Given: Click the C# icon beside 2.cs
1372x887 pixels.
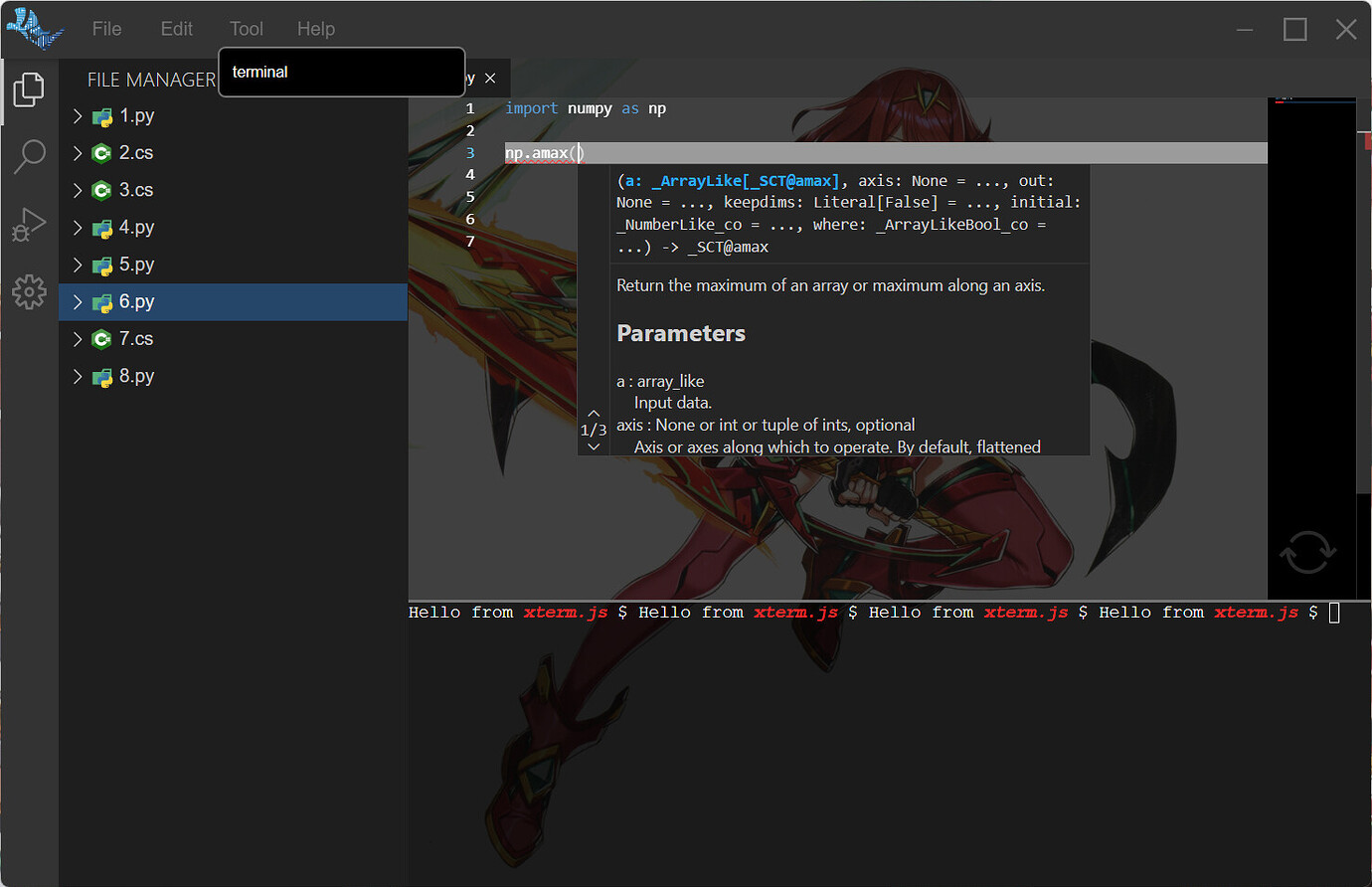Looking at the screenshot, I should pos(102,152).
